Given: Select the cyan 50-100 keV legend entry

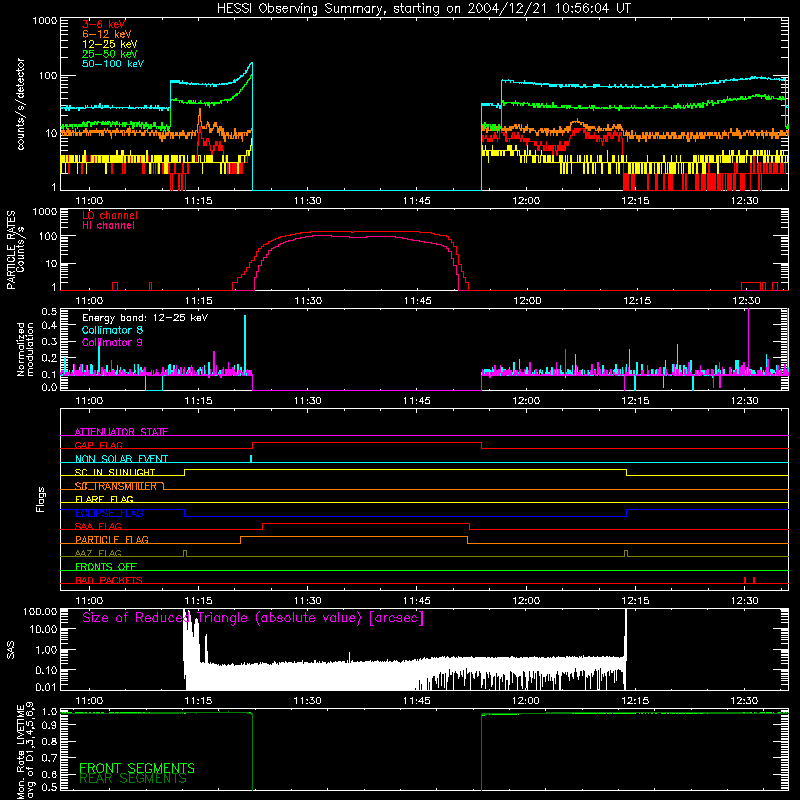Looking at the screenshot, I should (x=113, y=64).
